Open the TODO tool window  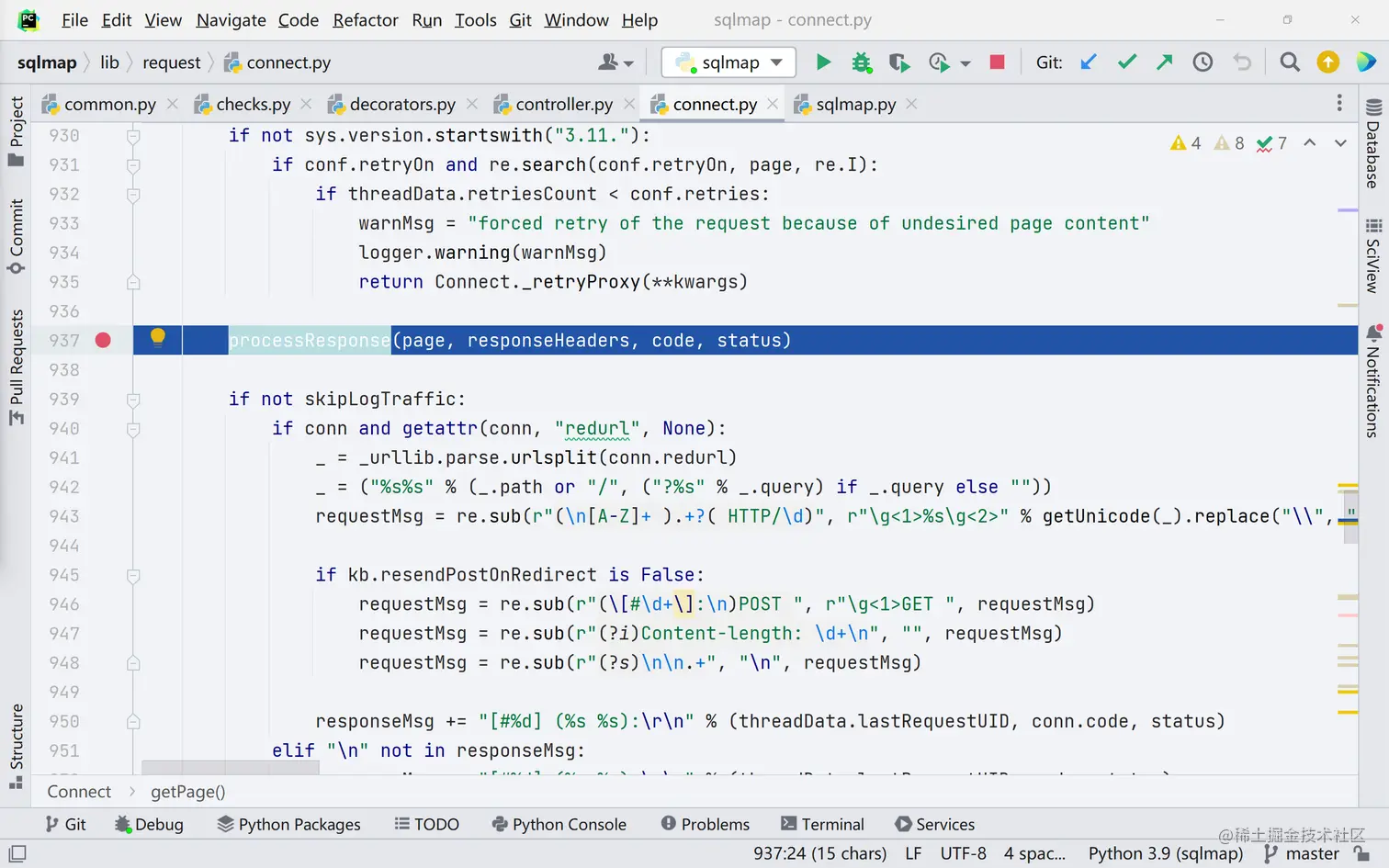coord(426,825)
